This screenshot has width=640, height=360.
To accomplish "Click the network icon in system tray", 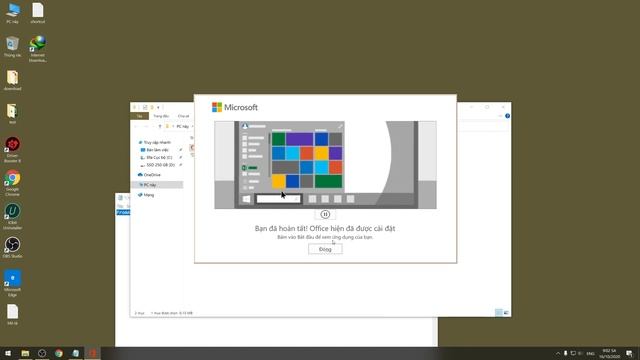I will pos(573,353).
